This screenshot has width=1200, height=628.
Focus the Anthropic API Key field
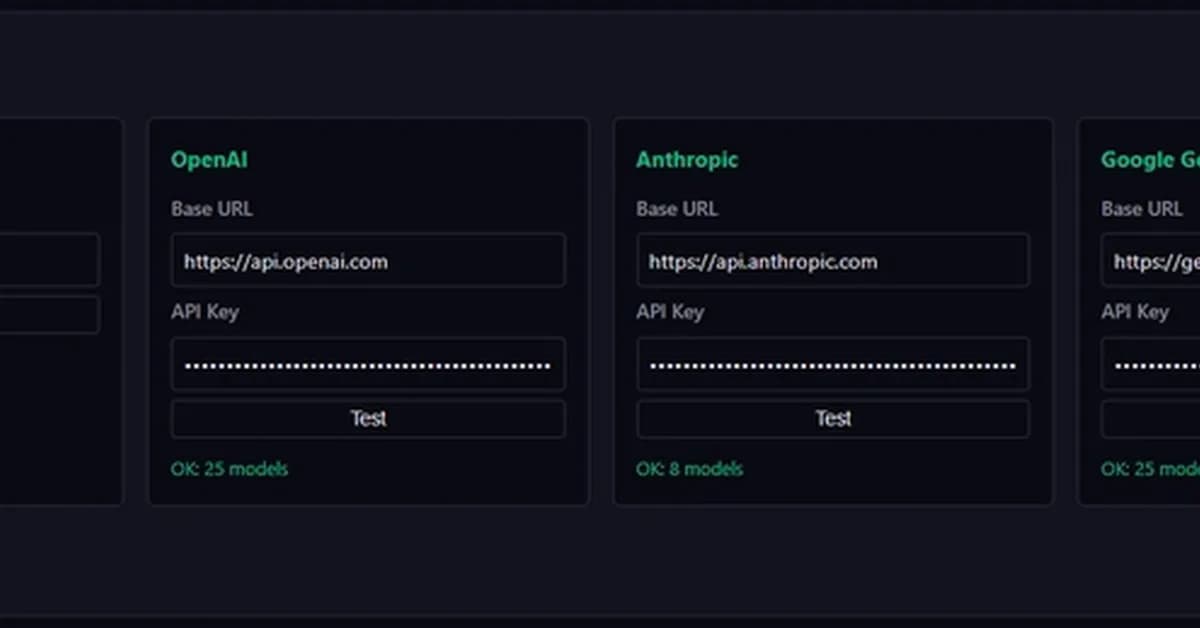(x=833, y=363)
